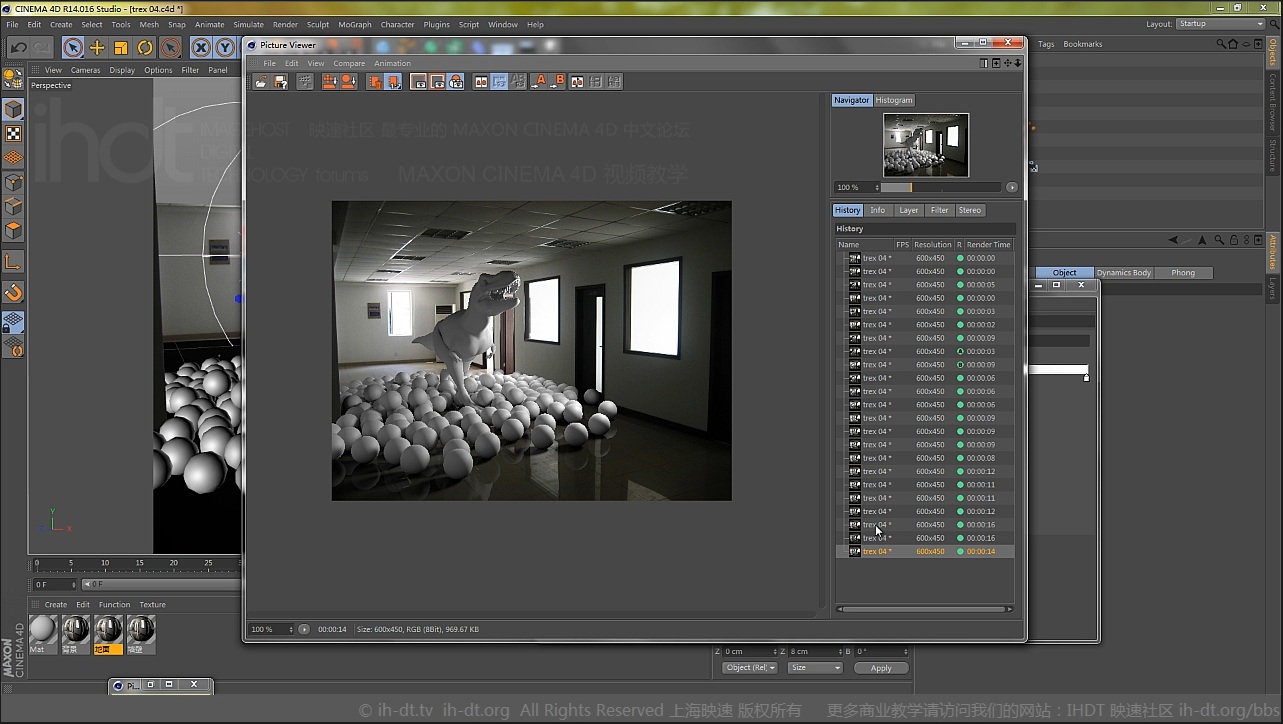
Task: Toggle the X axis lock button in the toolbar
Action: (x=201, y=47)
